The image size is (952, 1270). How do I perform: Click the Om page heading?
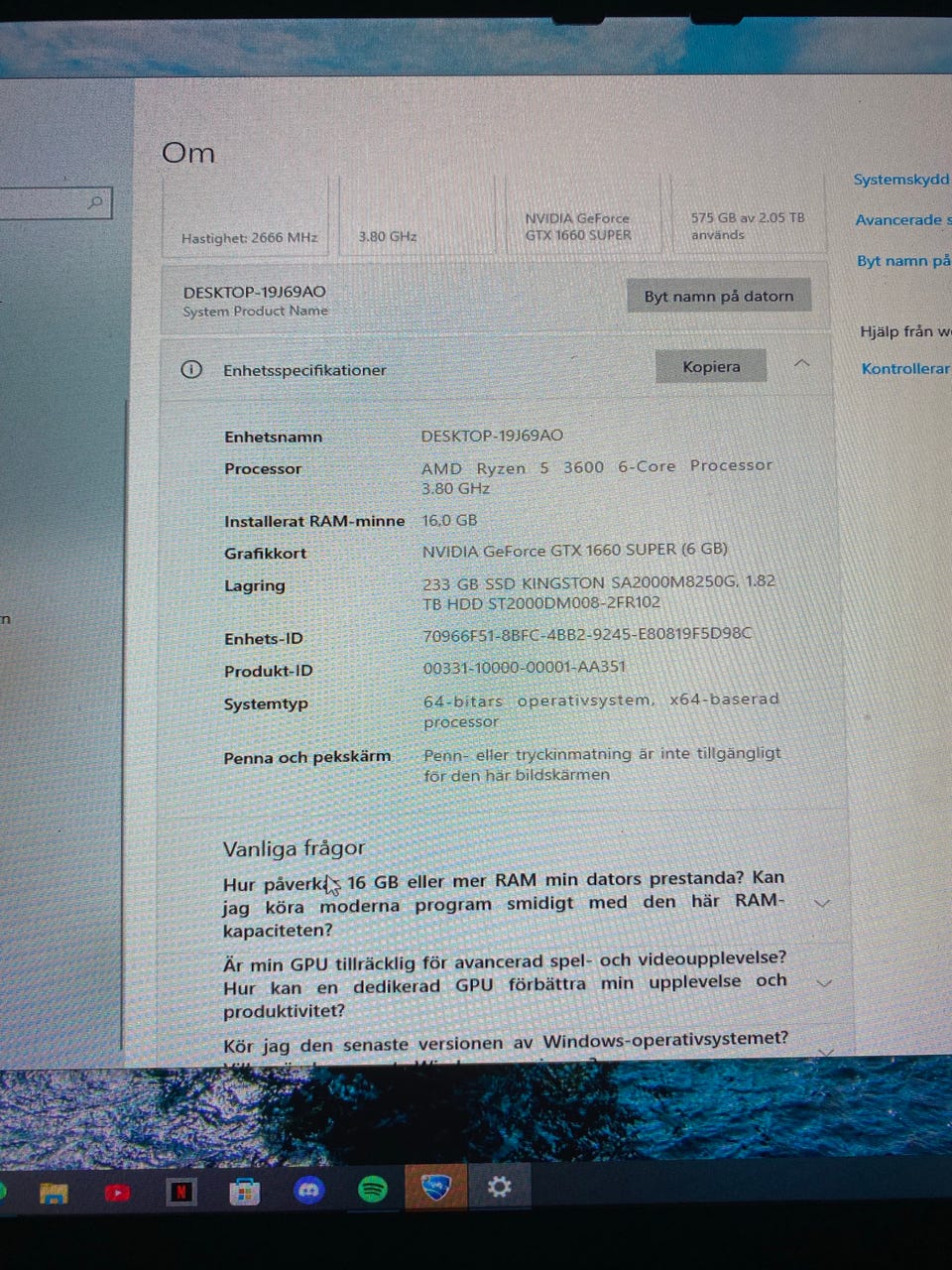[188, 153]
